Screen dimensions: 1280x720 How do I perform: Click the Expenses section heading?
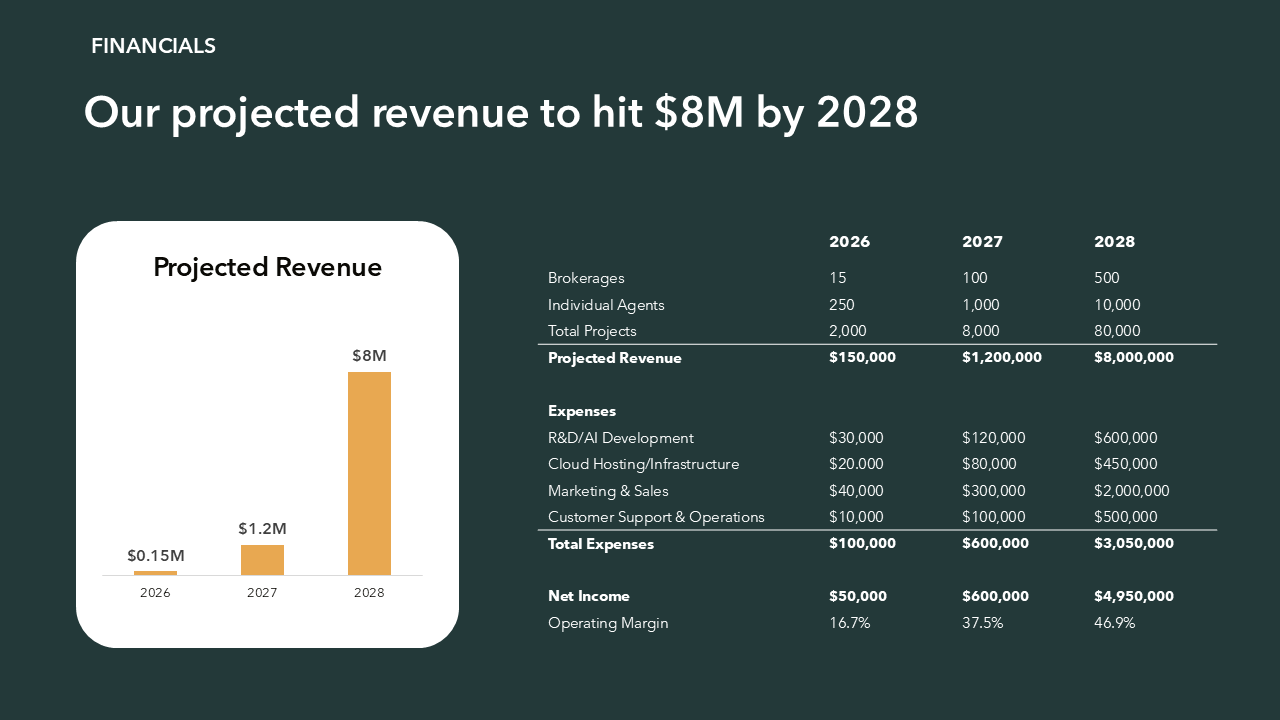coord(582,411)
